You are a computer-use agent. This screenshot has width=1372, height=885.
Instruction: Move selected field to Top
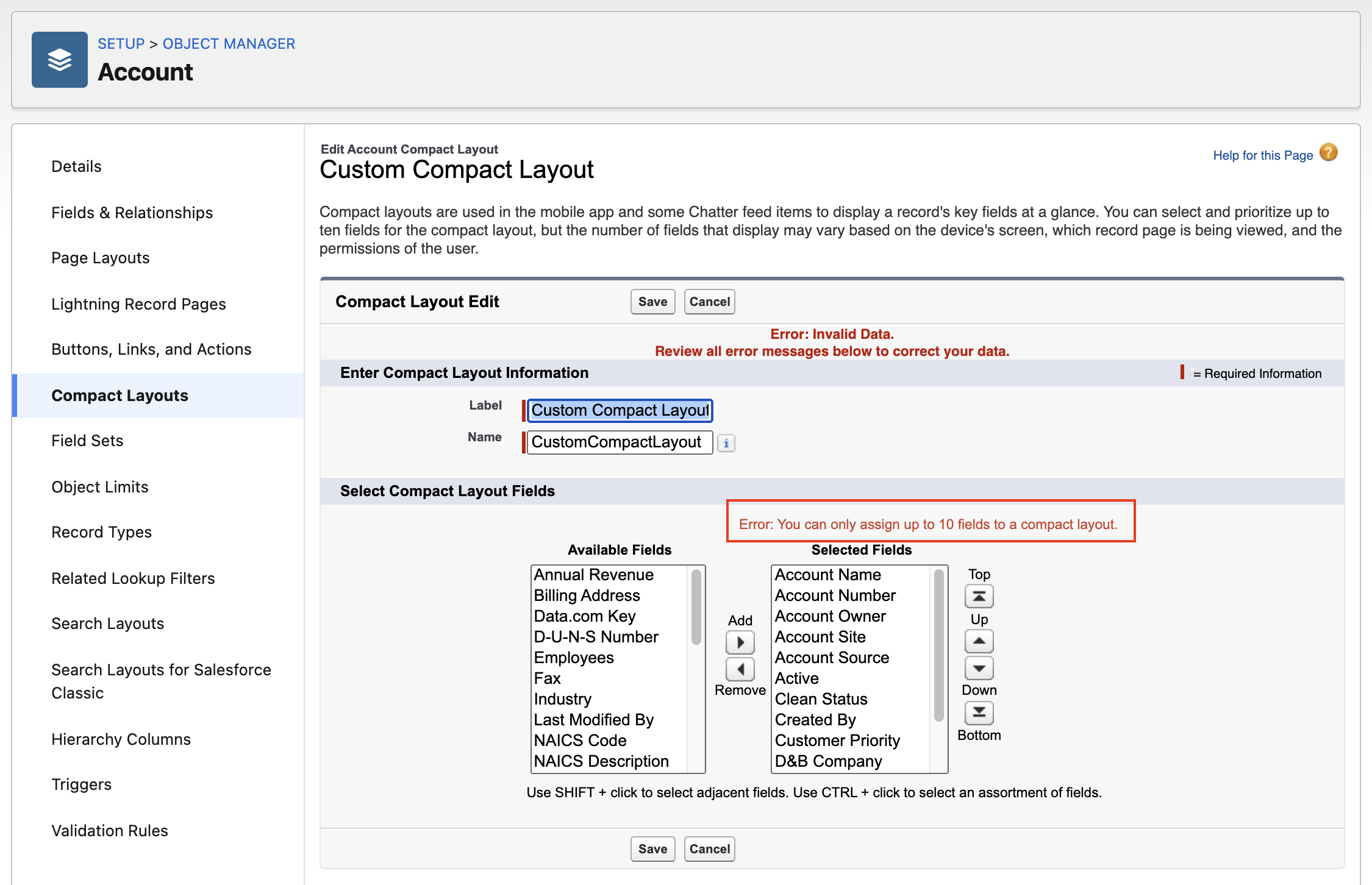[x=979, y=596]
